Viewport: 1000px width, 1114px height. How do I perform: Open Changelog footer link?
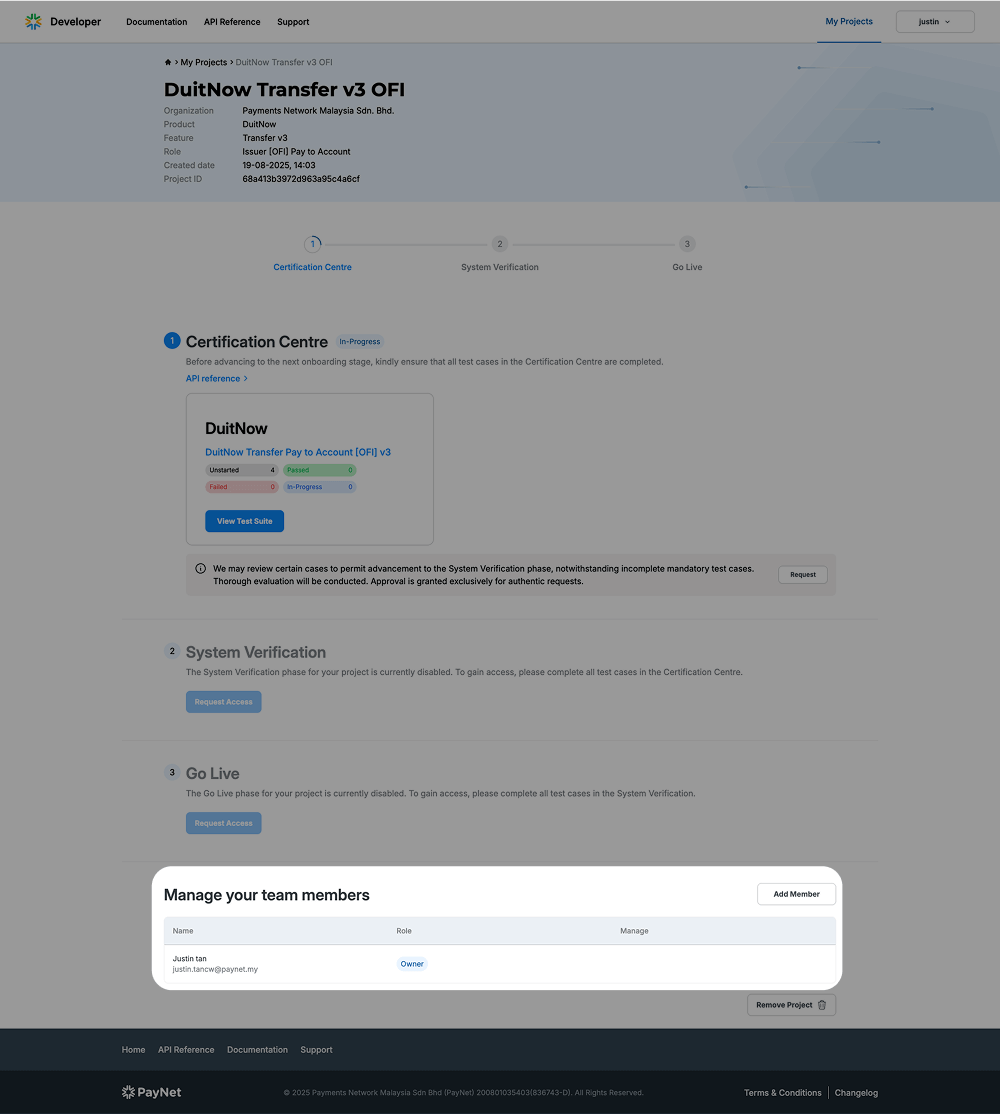[x=856, y=1093]
